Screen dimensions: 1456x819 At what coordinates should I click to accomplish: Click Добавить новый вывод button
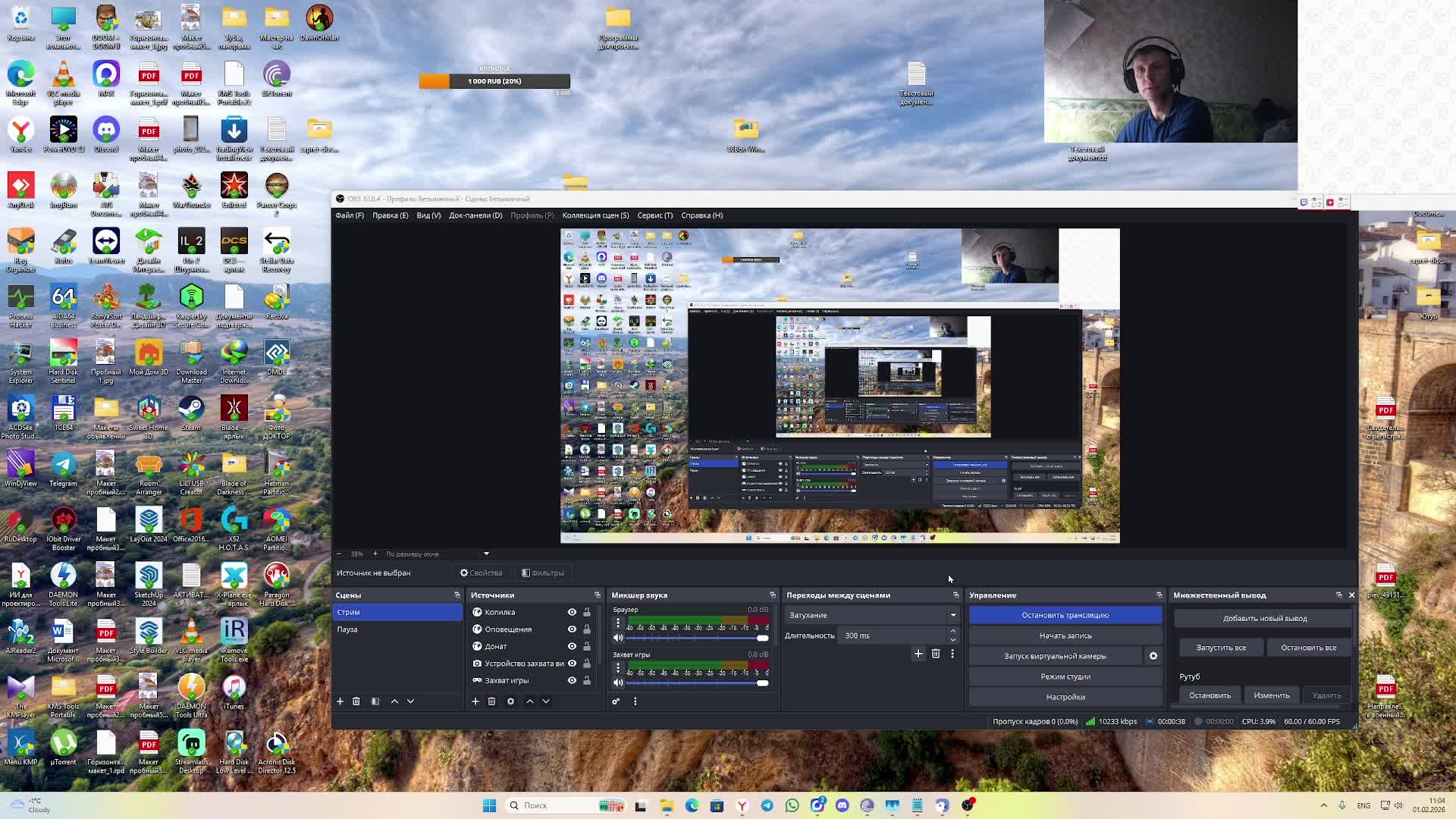[x=1264, y=618]
